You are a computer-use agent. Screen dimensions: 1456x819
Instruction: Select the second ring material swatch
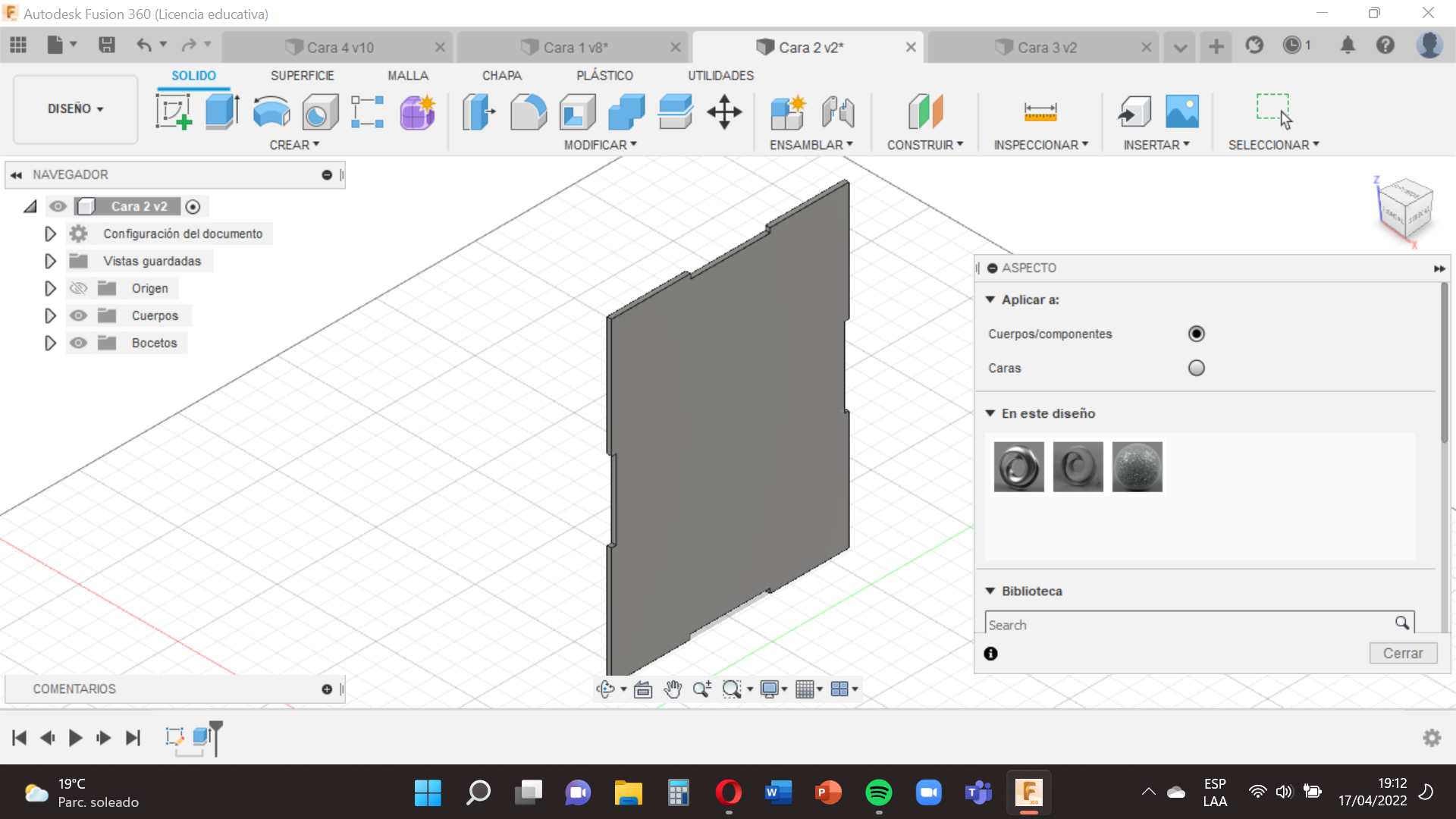pyautogui.click(x=1078, y=467)
